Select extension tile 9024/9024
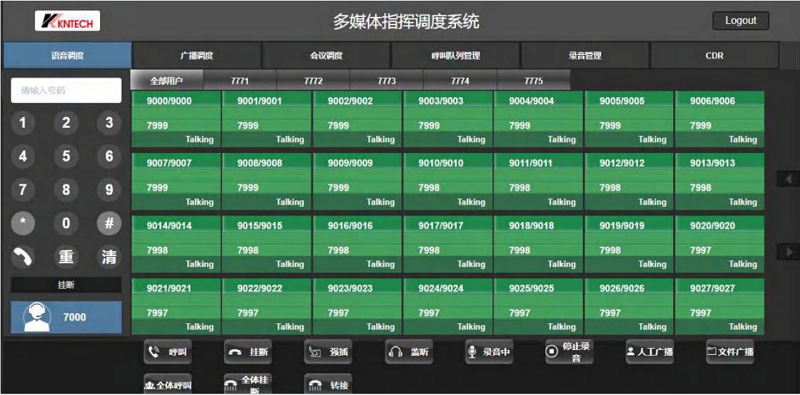This screenshot has width=800, height=395. coord(448,307)
